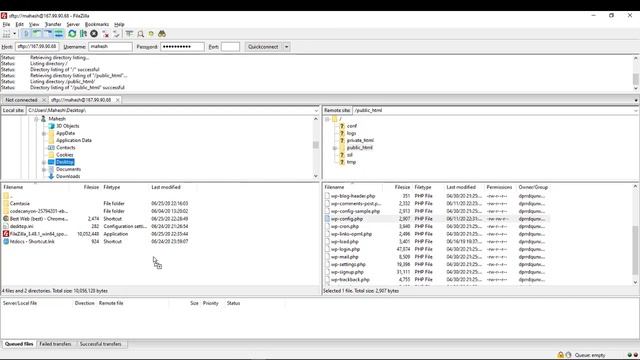Expand the Documents folder node
The image size is (640, 360).
[44, 169]
